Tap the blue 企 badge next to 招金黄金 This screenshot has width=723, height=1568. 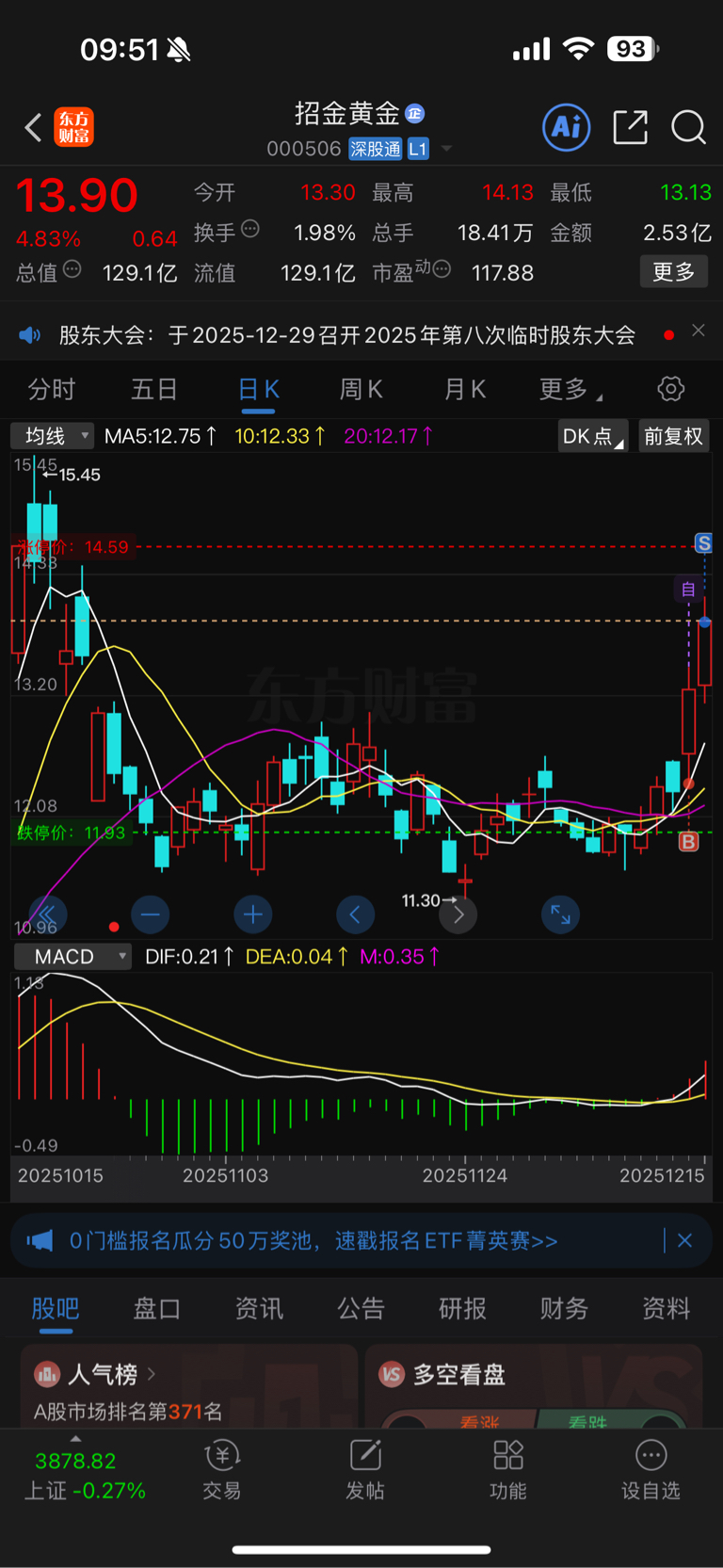click(414, 114)
